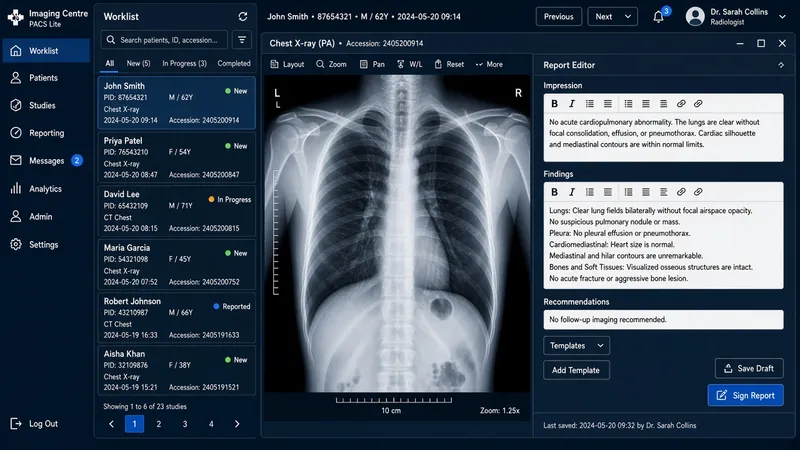
Task: Activate the Pan tool
Action: (x=372, y=64)
